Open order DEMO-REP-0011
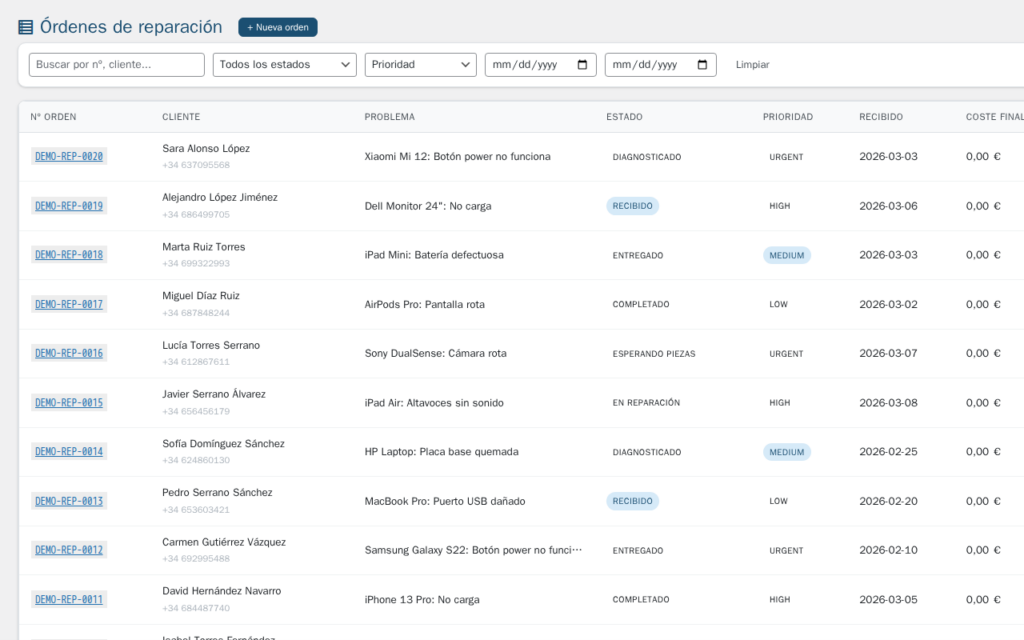Image resolution: width=1024 pixels, height=640 pixels. pyautogui.click(x=68, y=599)
